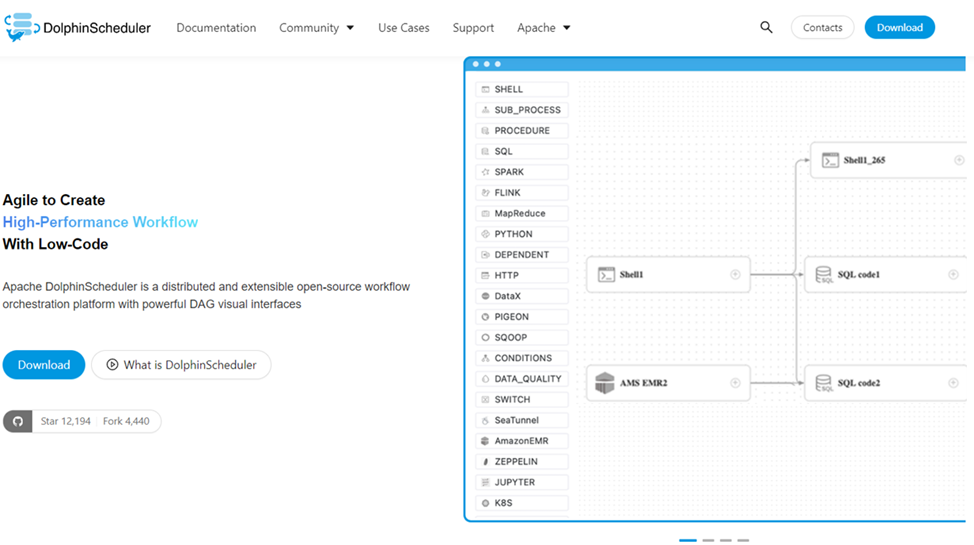The image size is (974, 545).
Task: Click the K8S task icon
Action: coord(486,503)
